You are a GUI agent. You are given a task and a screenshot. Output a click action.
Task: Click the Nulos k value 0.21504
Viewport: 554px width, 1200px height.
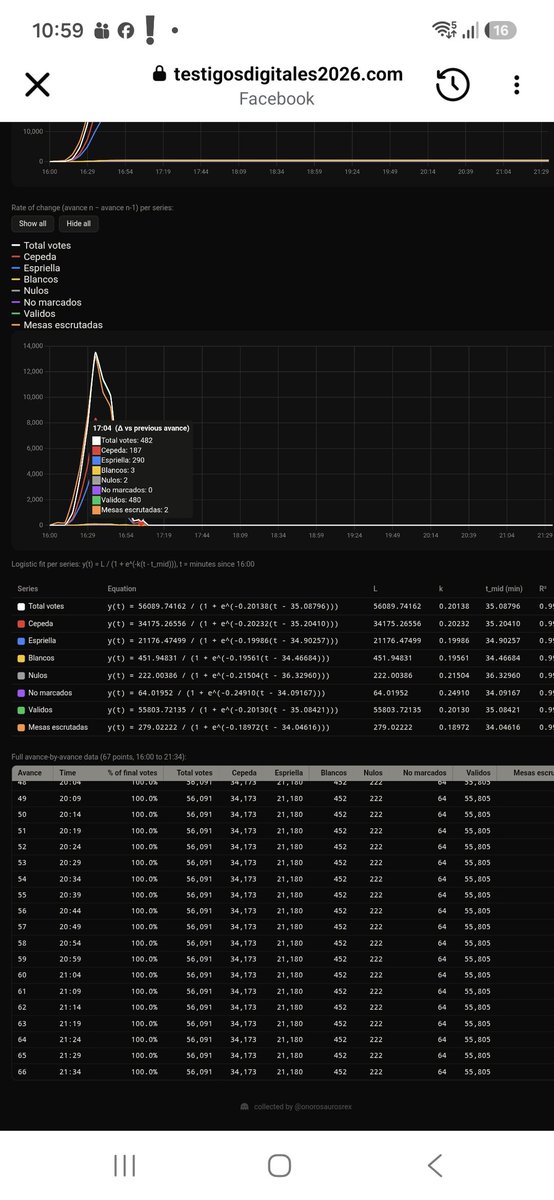click(x=452, y=675)
